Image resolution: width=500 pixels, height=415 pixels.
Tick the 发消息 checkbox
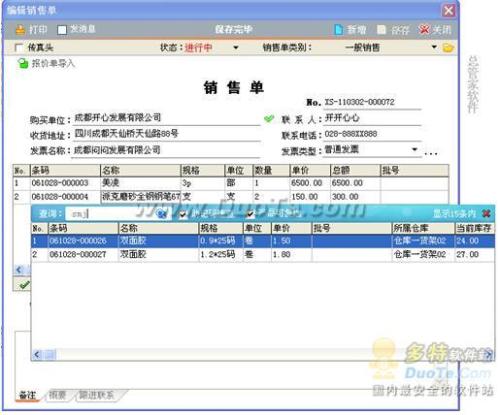coord(62,30)
